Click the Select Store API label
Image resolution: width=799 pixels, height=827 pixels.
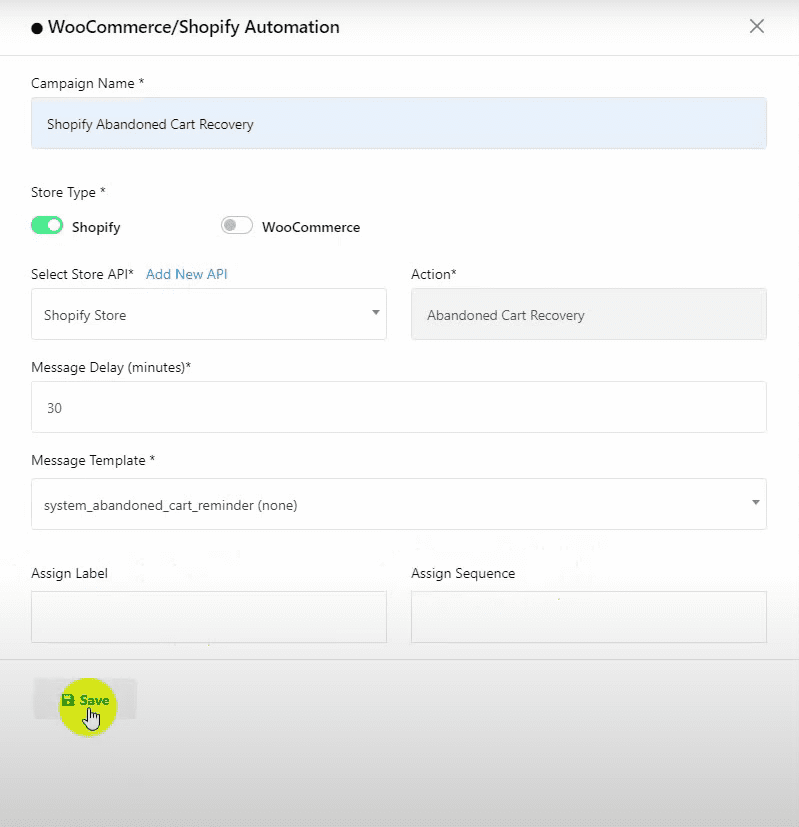point(82,274)
